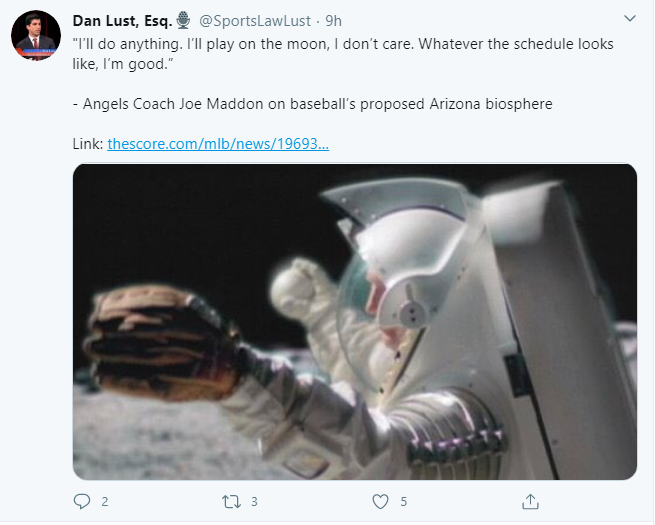Click the 'Link:' label text
Image resolution: width=655 pixels, height=525 pixels.
click(x=88, y=144)
